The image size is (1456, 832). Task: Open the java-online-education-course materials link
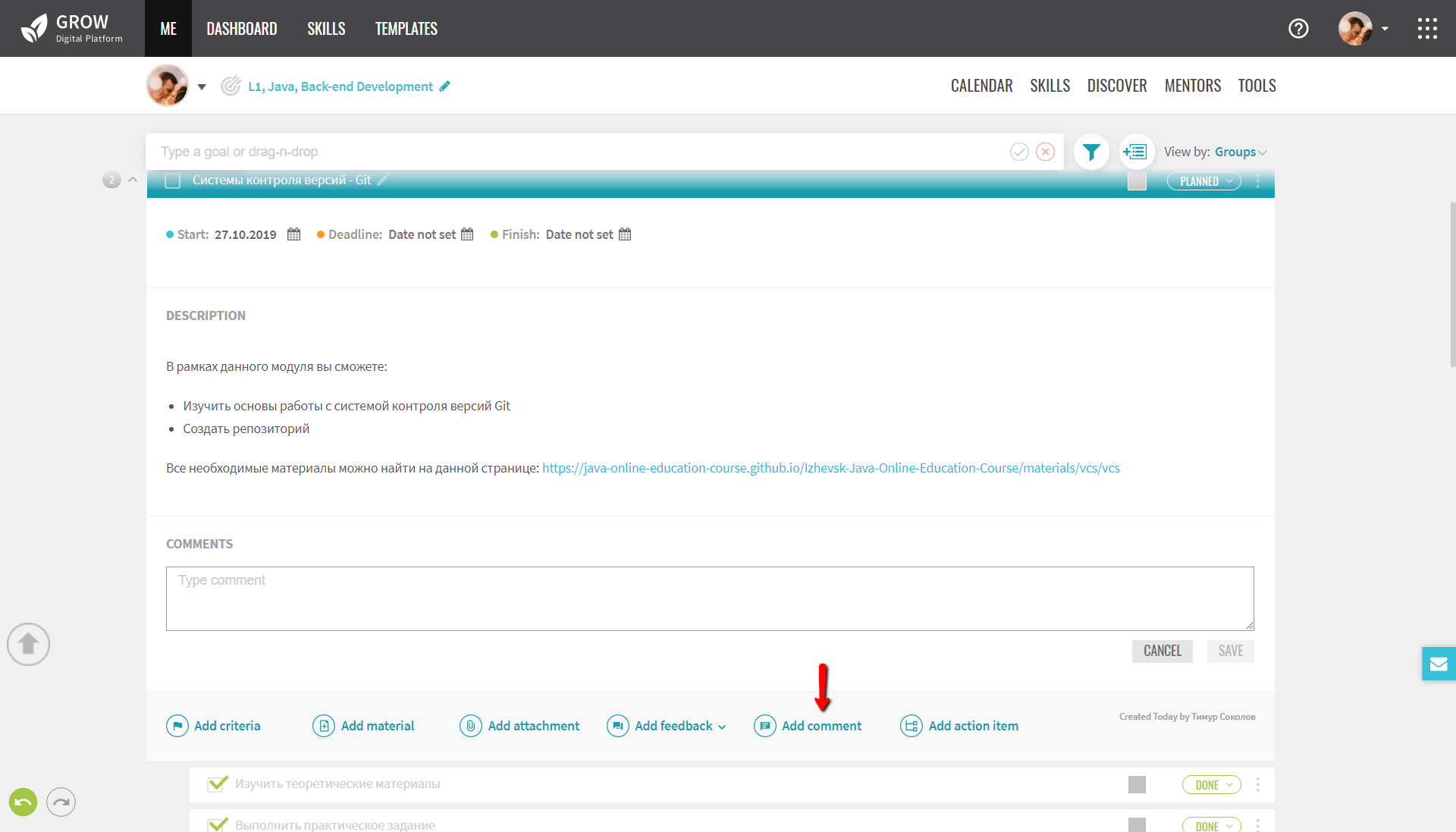tap(830, 468)
